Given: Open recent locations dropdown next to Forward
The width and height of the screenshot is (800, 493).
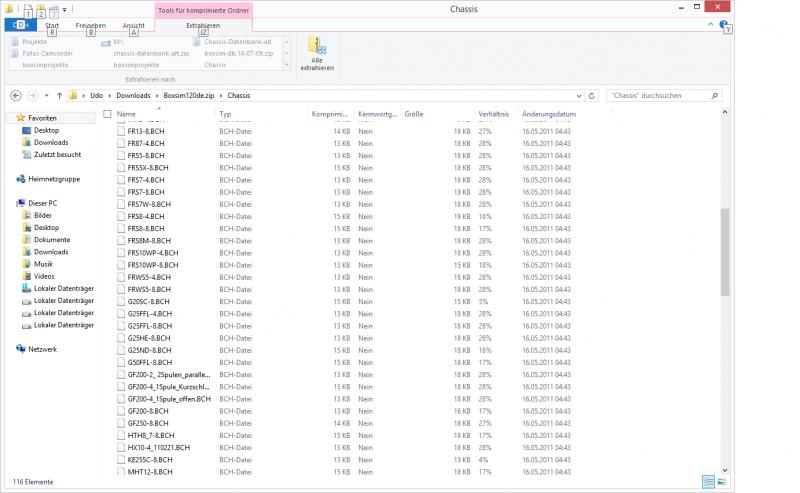Looking at the screenshot, I should (x=46, y=95).
